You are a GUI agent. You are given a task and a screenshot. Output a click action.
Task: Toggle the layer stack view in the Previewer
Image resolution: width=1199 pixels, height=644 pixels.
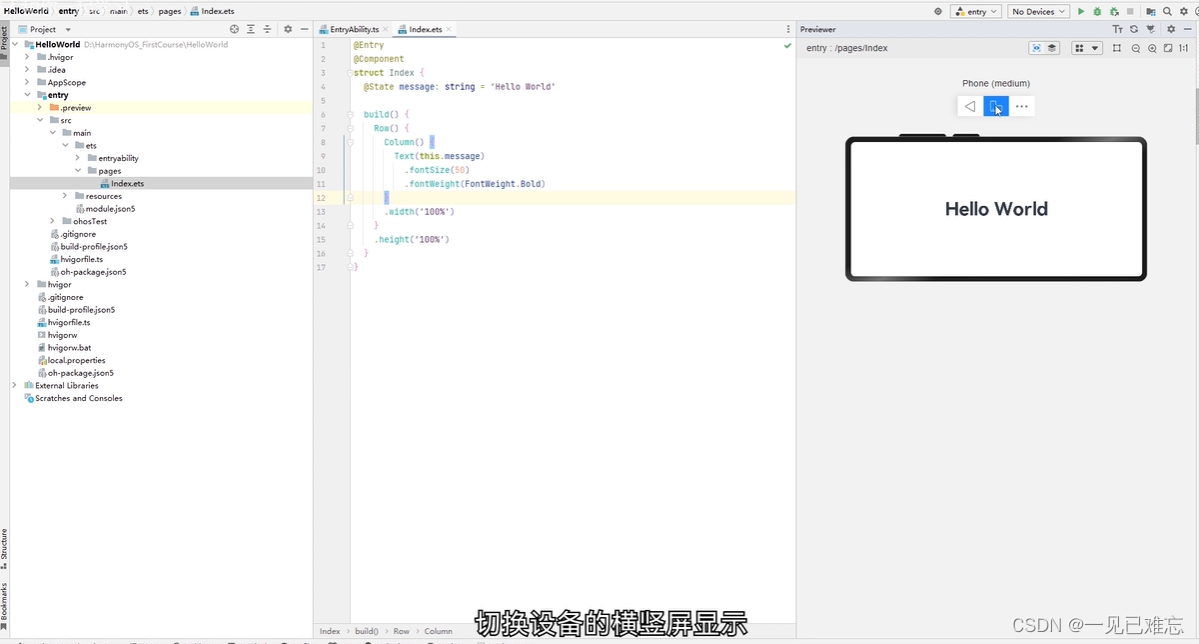(x=1053, y=47)
